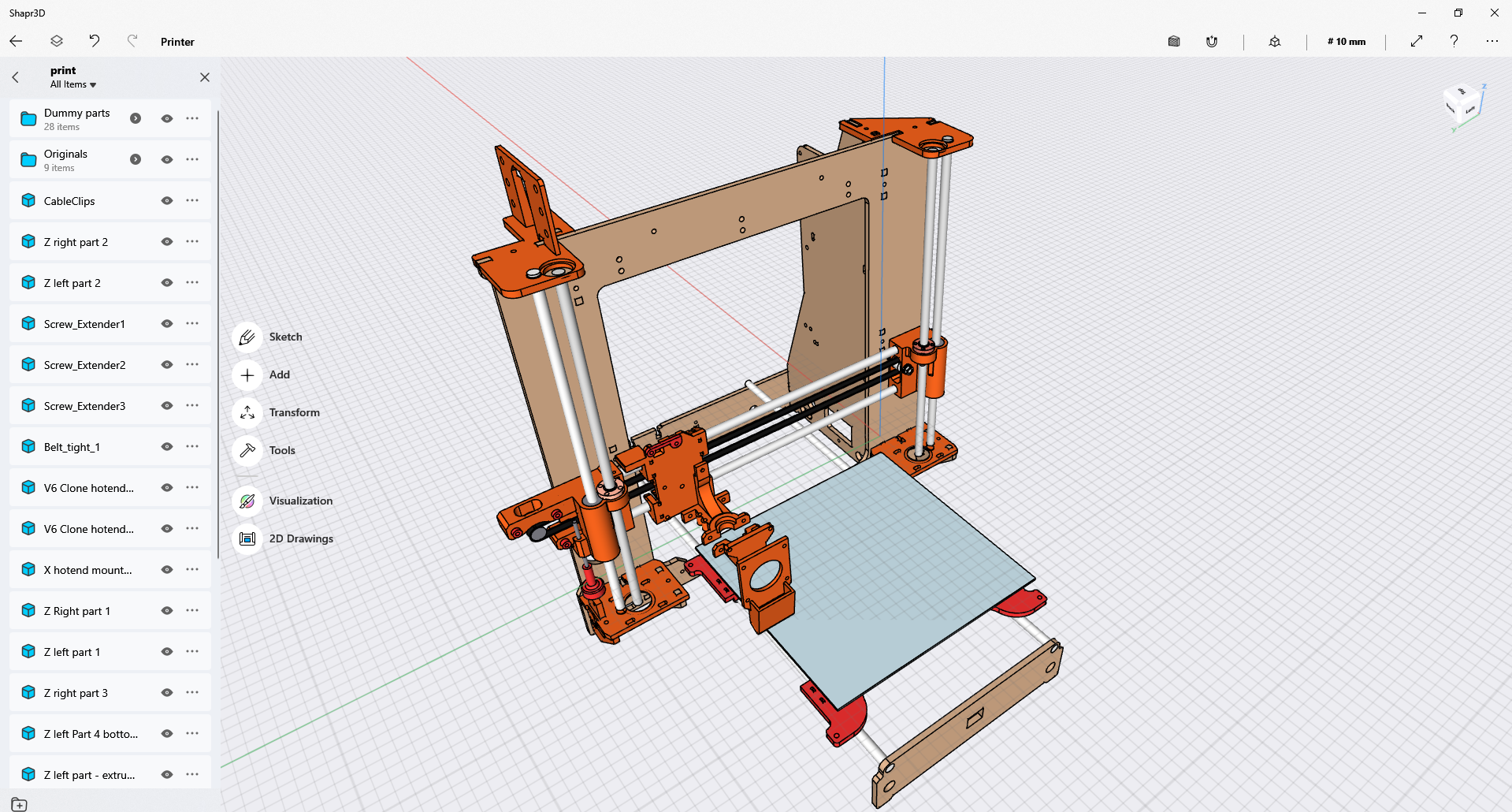Open the more options menu in the toolbar
The height and width of the screenshot is (812, 1512).
click(x=1492, y=41)
